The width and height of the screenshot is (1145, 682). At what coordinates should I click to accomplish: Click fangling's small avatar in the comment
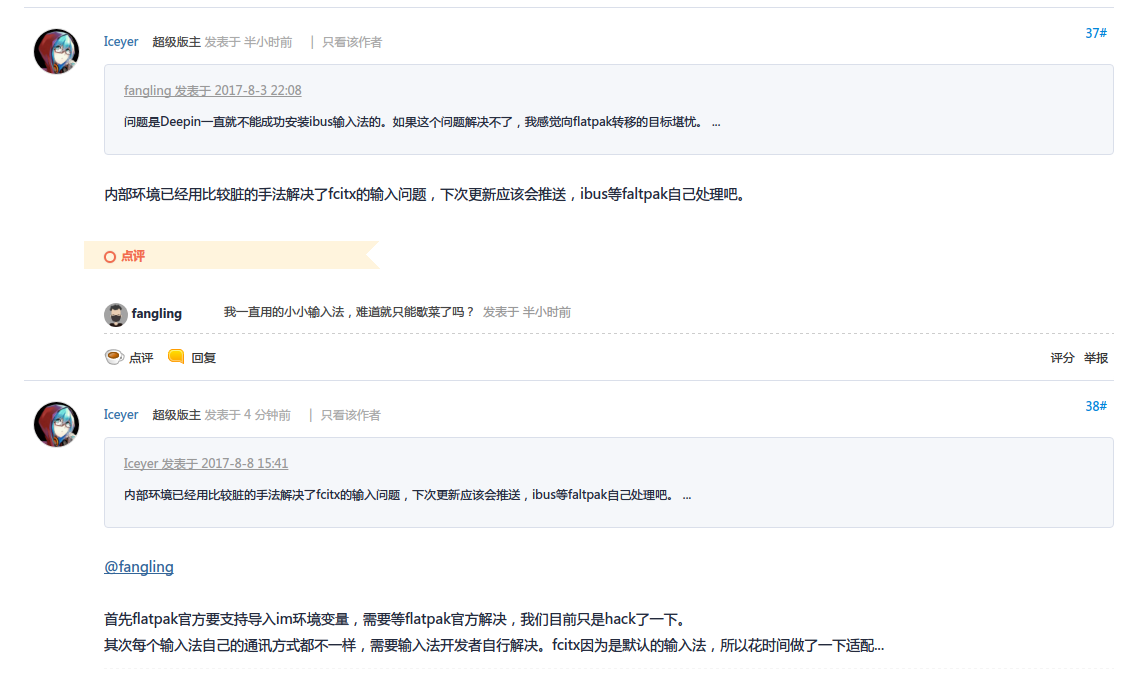115,315
